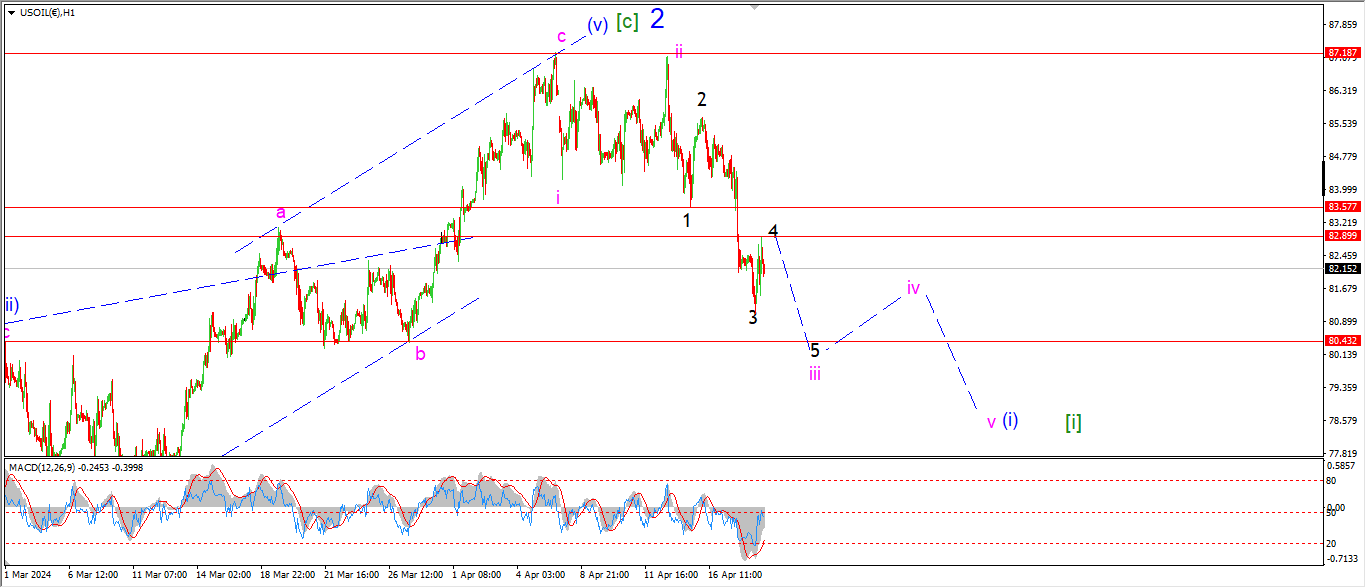Select the blue (v) label near the top
The height and width of the screenshot is (588, 1366).
click(597, 25)
